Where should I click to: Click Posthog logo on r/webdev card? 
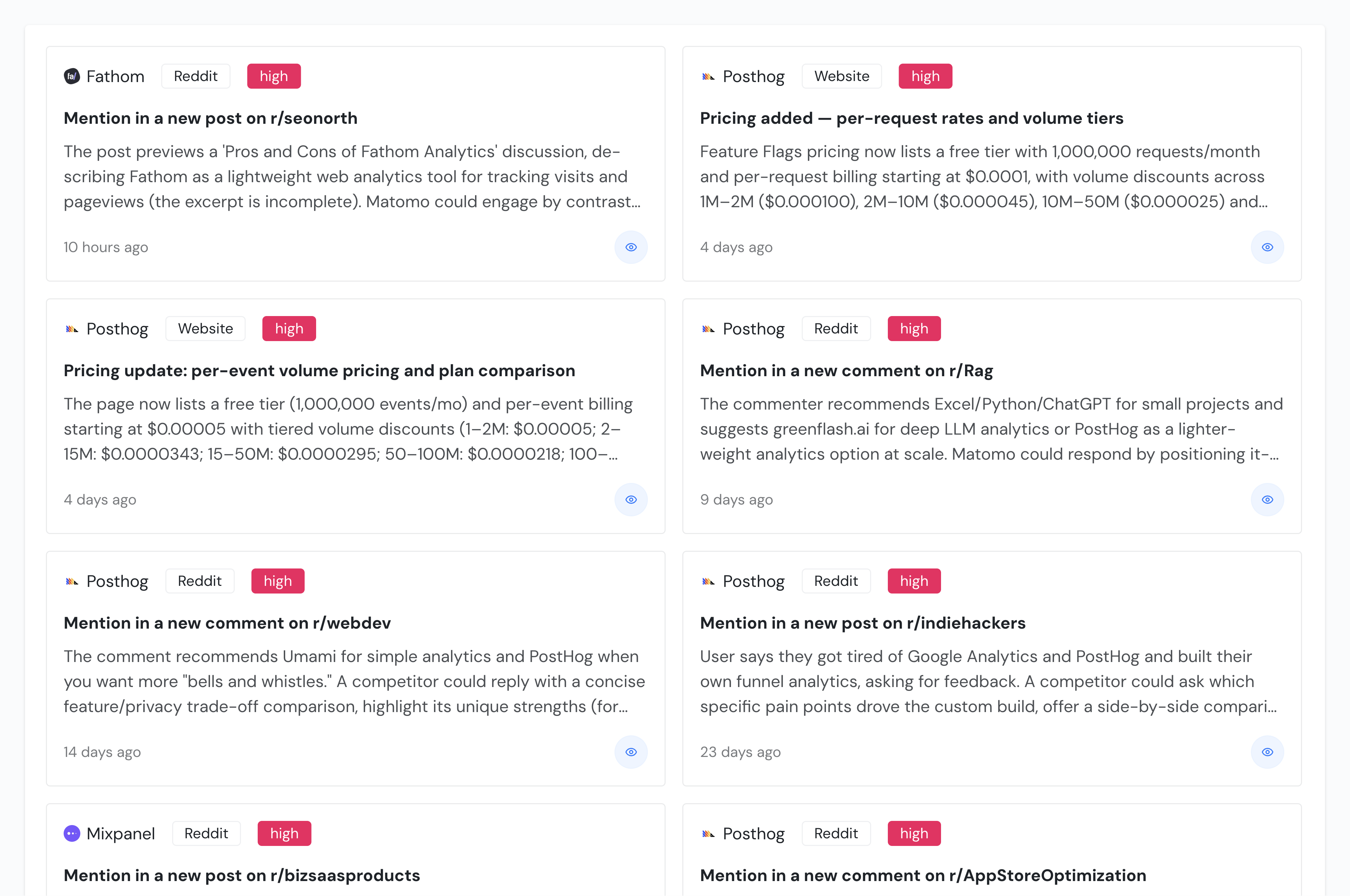72,582
